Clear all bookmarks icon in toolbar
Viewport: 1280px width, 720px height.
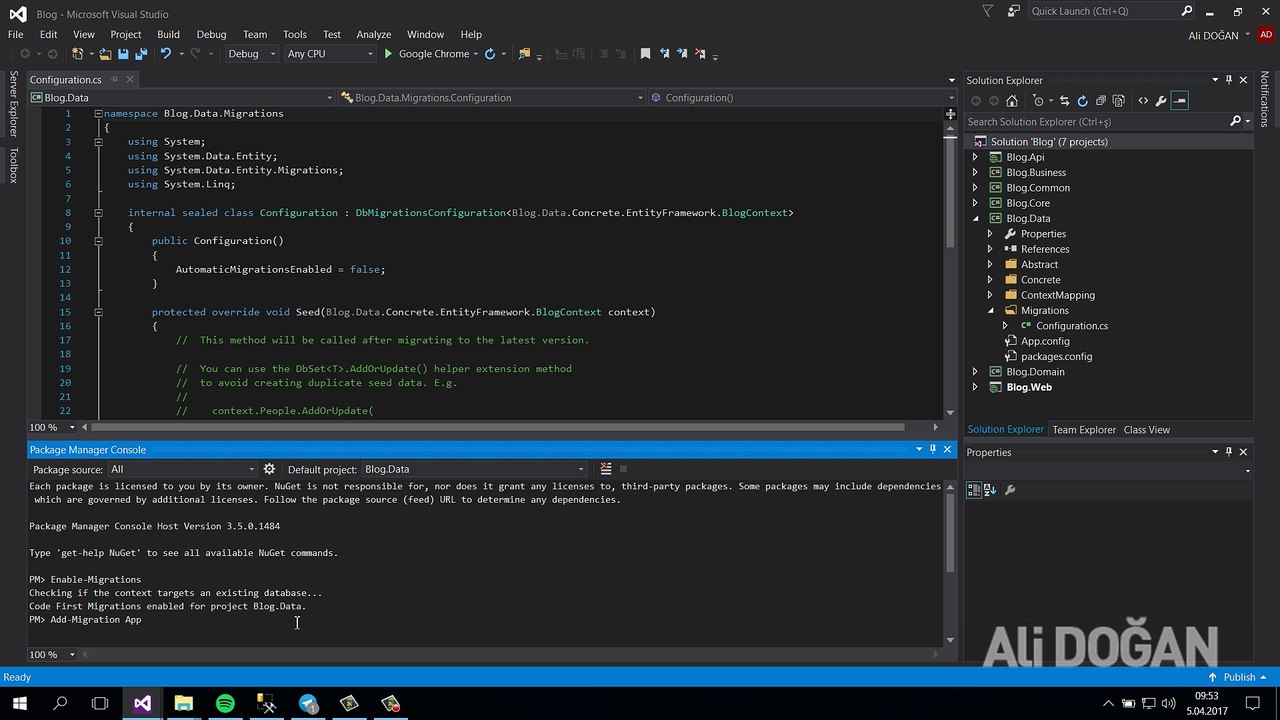[700, 54]
